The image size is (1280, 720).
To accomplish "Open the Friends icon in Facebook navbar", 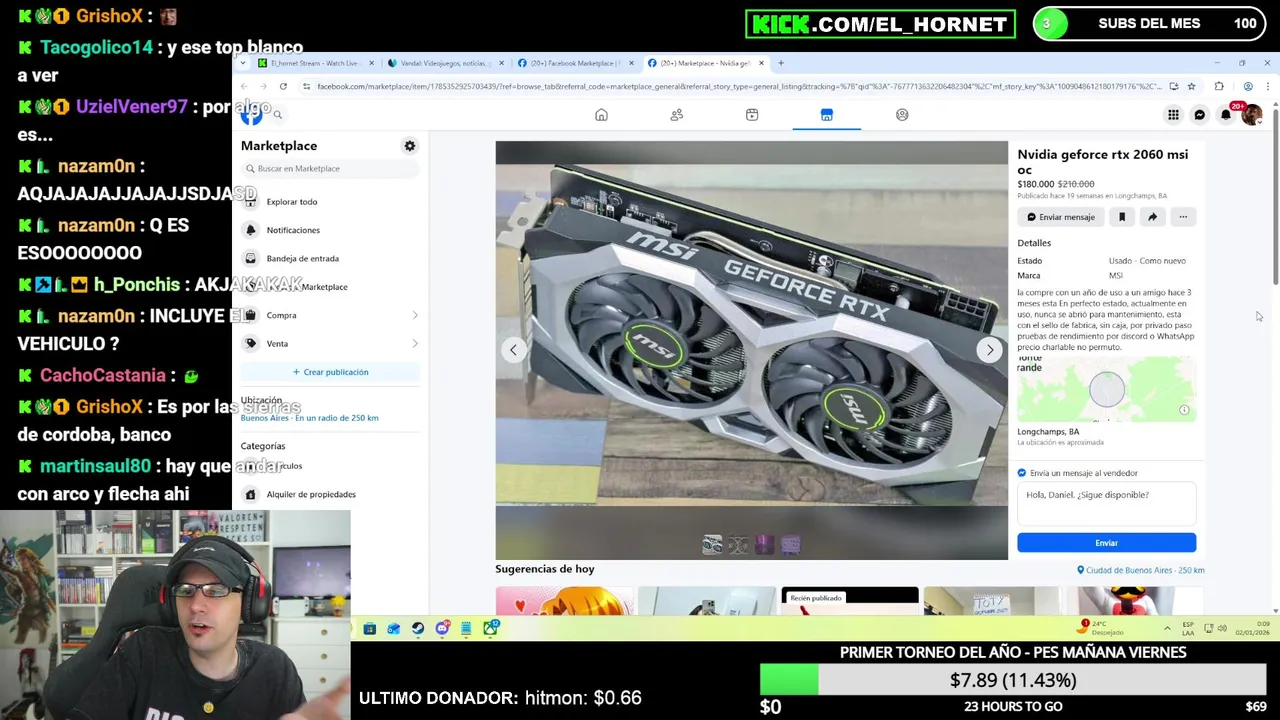I will [677, 115].
